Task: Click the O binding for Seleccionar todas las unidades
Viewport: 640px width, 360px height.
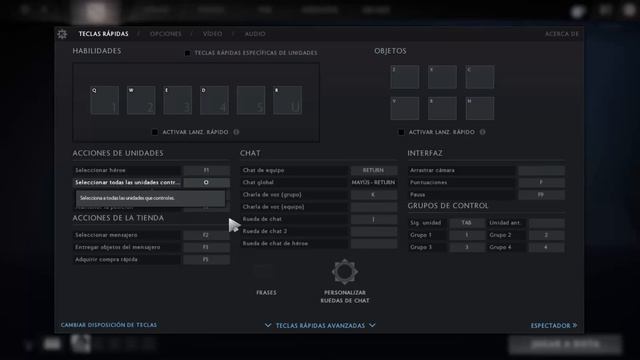Action: [x=206, y=182]
